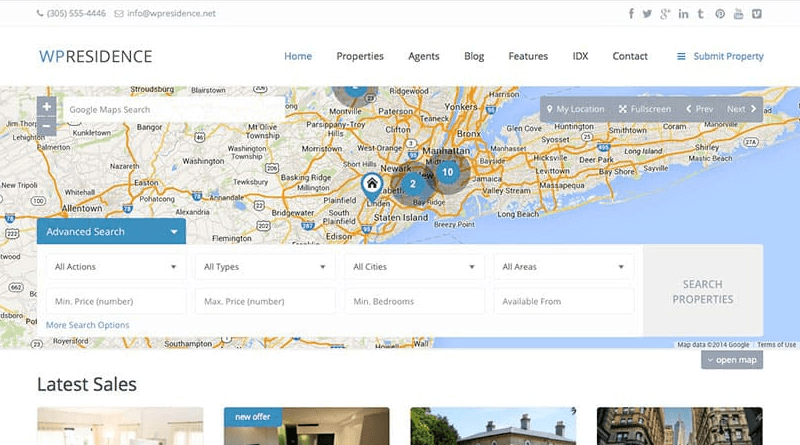Viewport: 800px width, 445px height.
Task: Open the Vimeo social icon
Action: [x=757, y=14]
